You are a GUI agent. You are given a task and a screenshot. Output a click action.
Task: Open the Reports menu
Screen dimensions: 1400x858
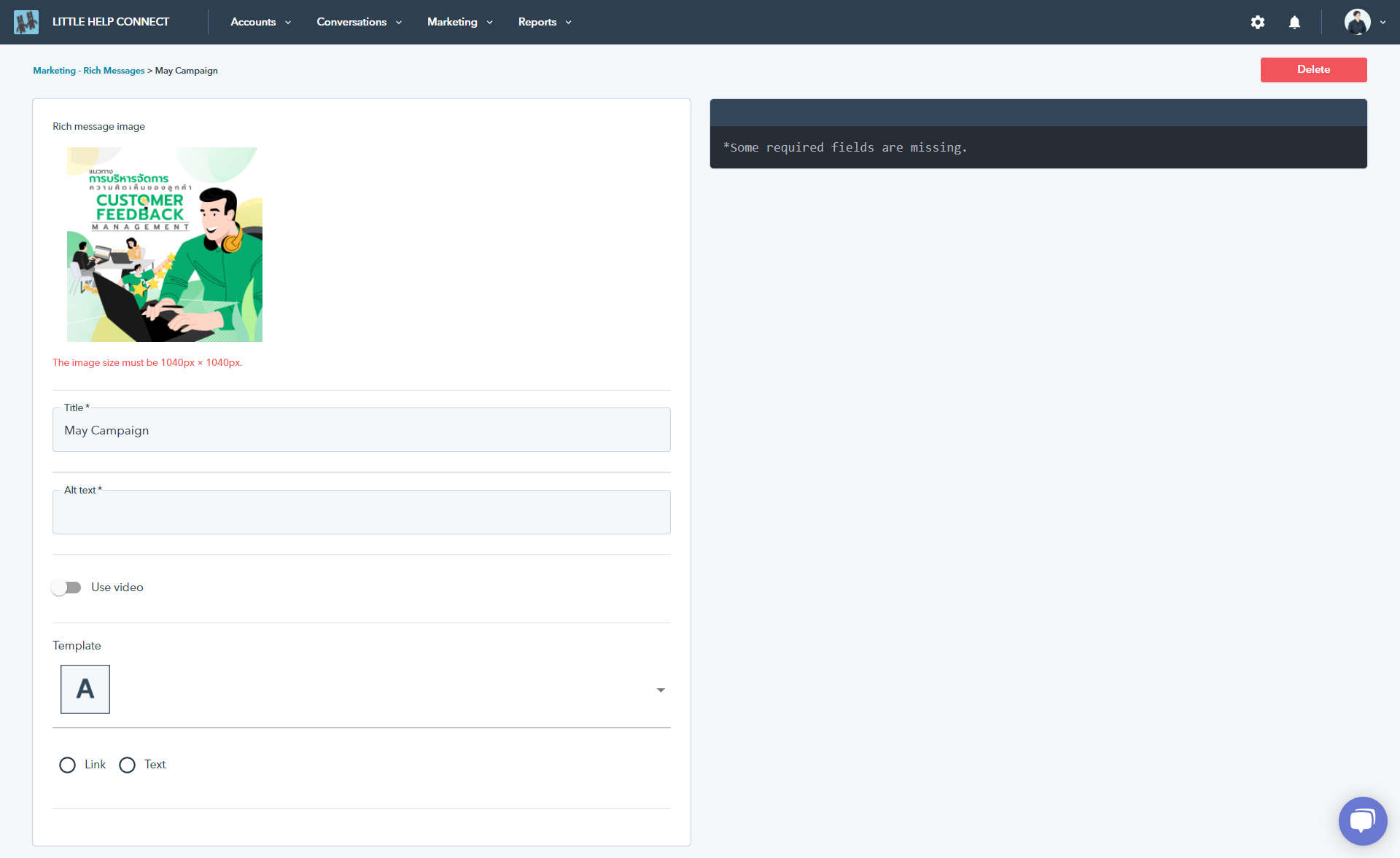(x=545, y=22)
